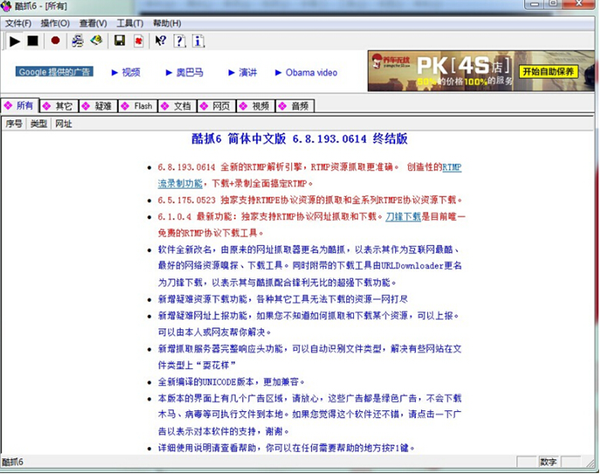
Task: Click the heading 酷抓6 简体中文版 6.8.193.0614 终结版
Action: (x=300, y=139)
